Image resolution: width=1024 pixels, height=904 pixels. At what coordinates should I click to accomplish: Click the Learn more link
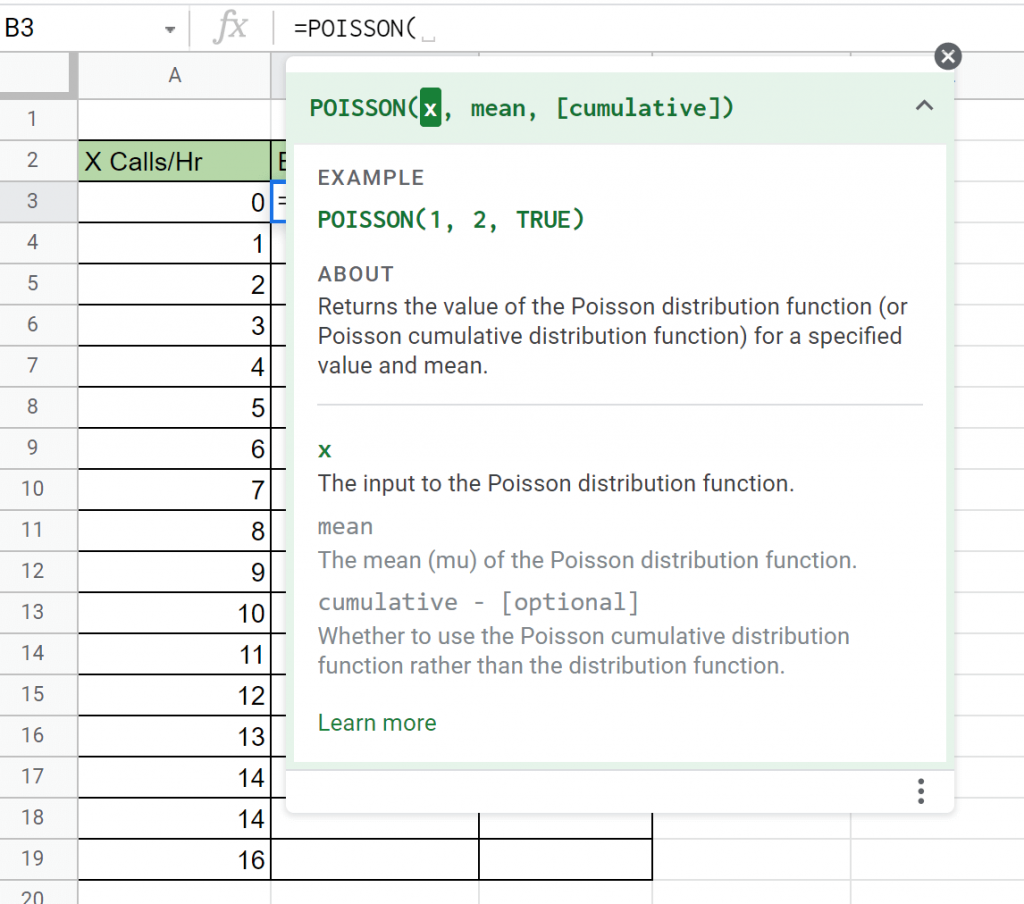376,722
